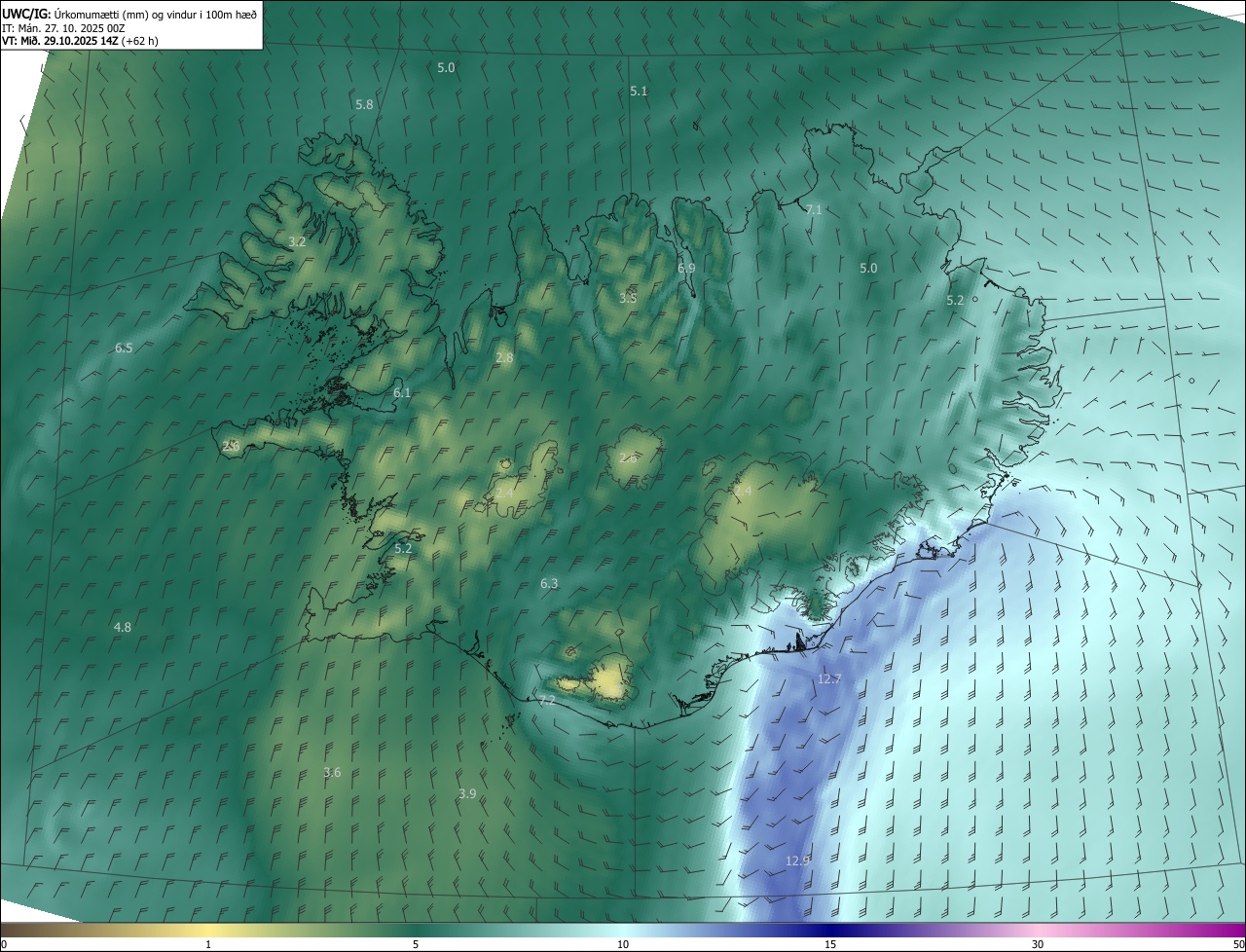Click the 12.9 value in the blue band
1246x952 pixels.
798,860
